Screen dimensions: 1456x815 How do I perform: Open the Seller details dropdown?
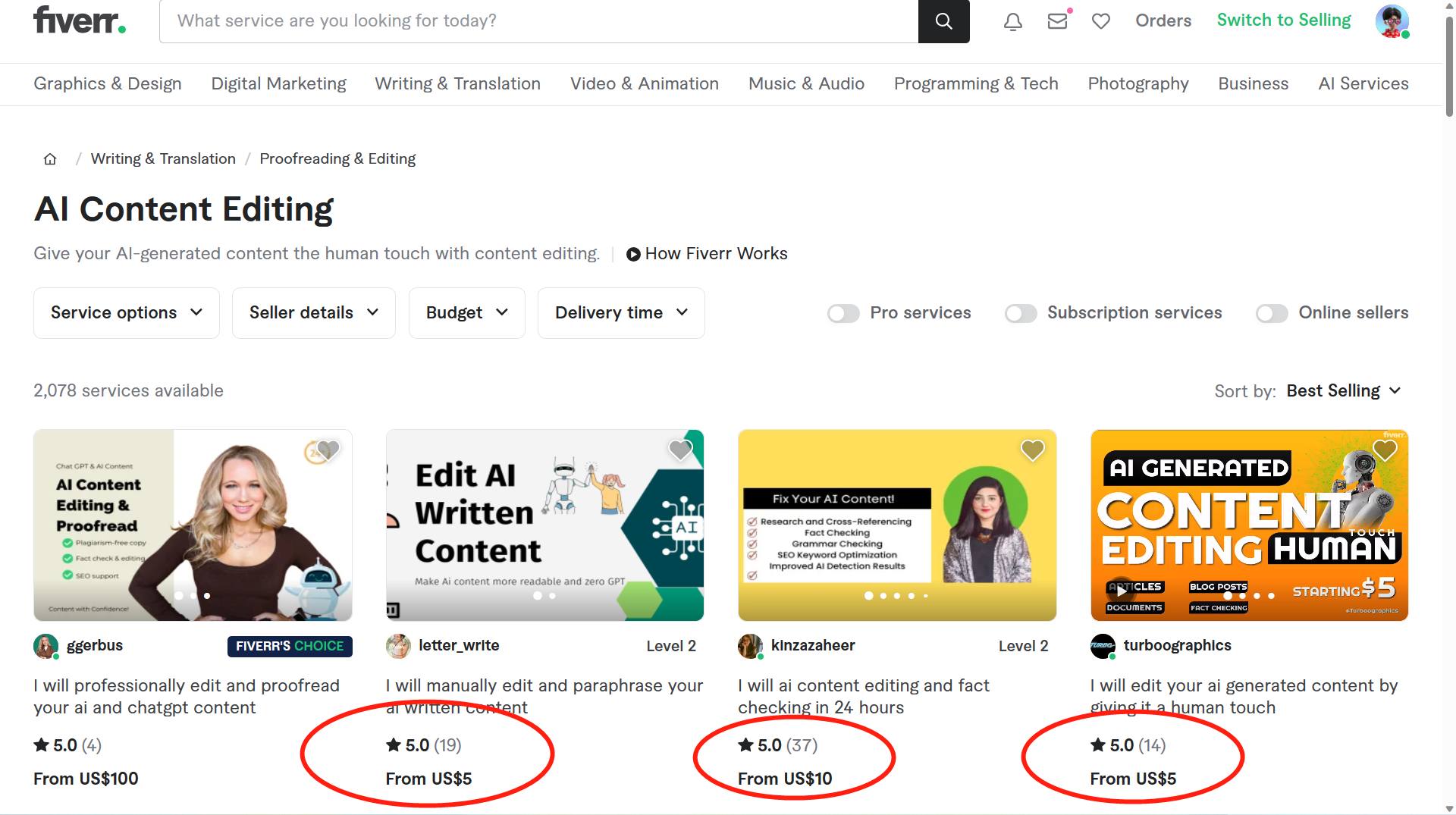pyautogui.click(x=314, y=313)
